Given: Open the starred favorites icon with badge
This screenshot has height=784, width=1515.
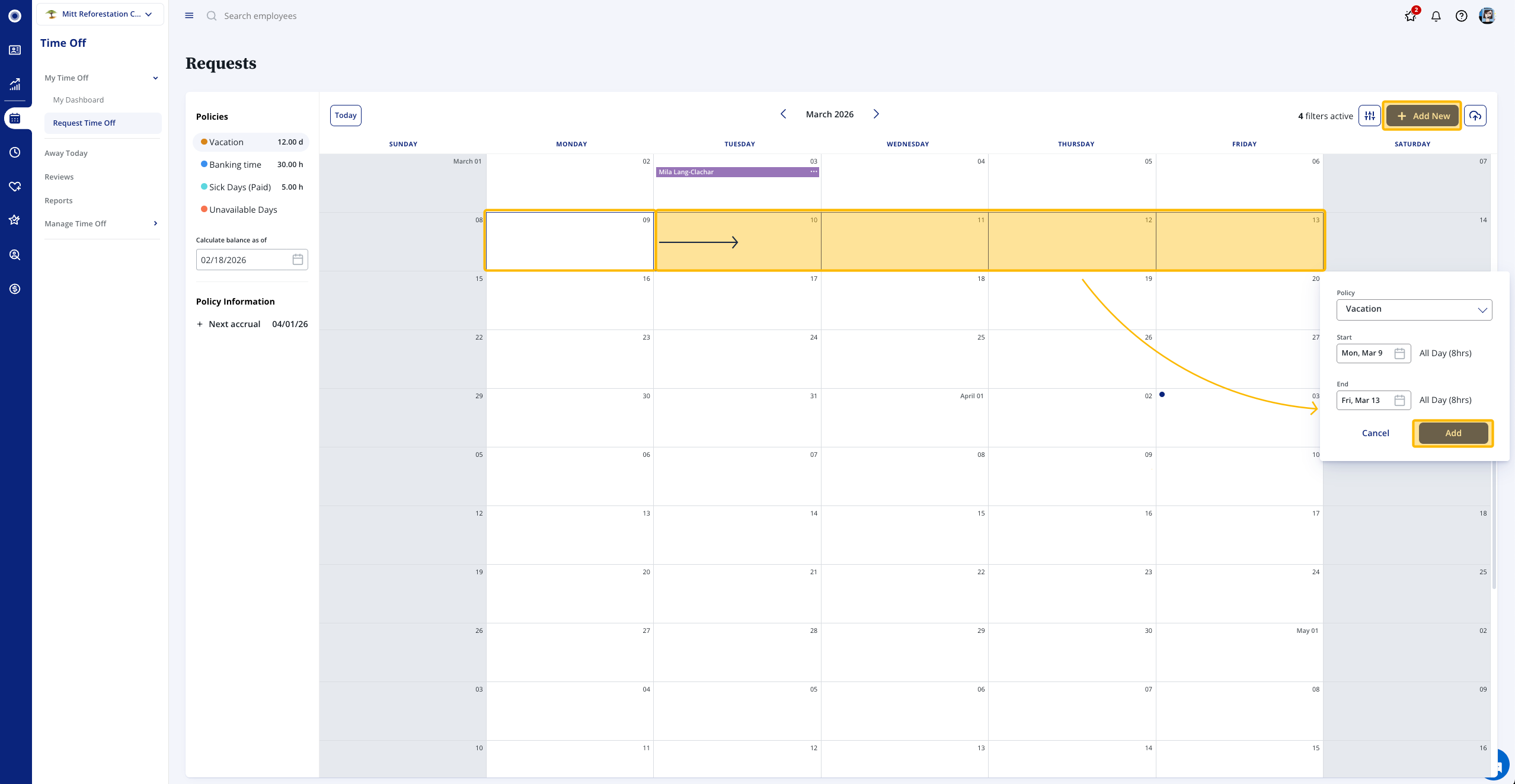Looking at the screenshot, I should 1410,17.
